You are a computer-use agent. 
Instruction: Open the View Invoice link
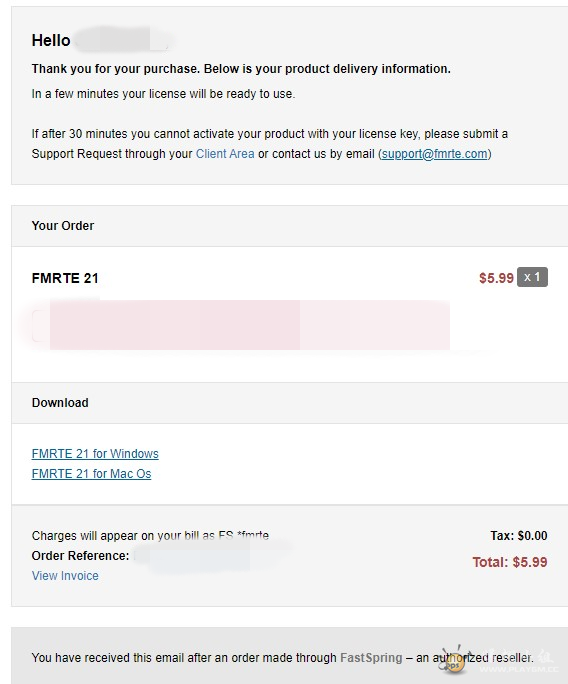click(x=65, y=576)
